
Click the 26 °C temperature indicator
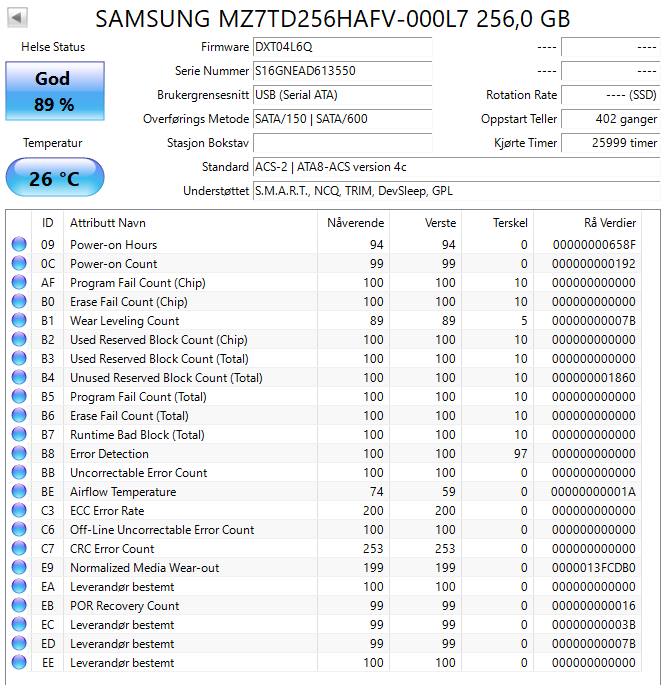click(x=53, y=179)
